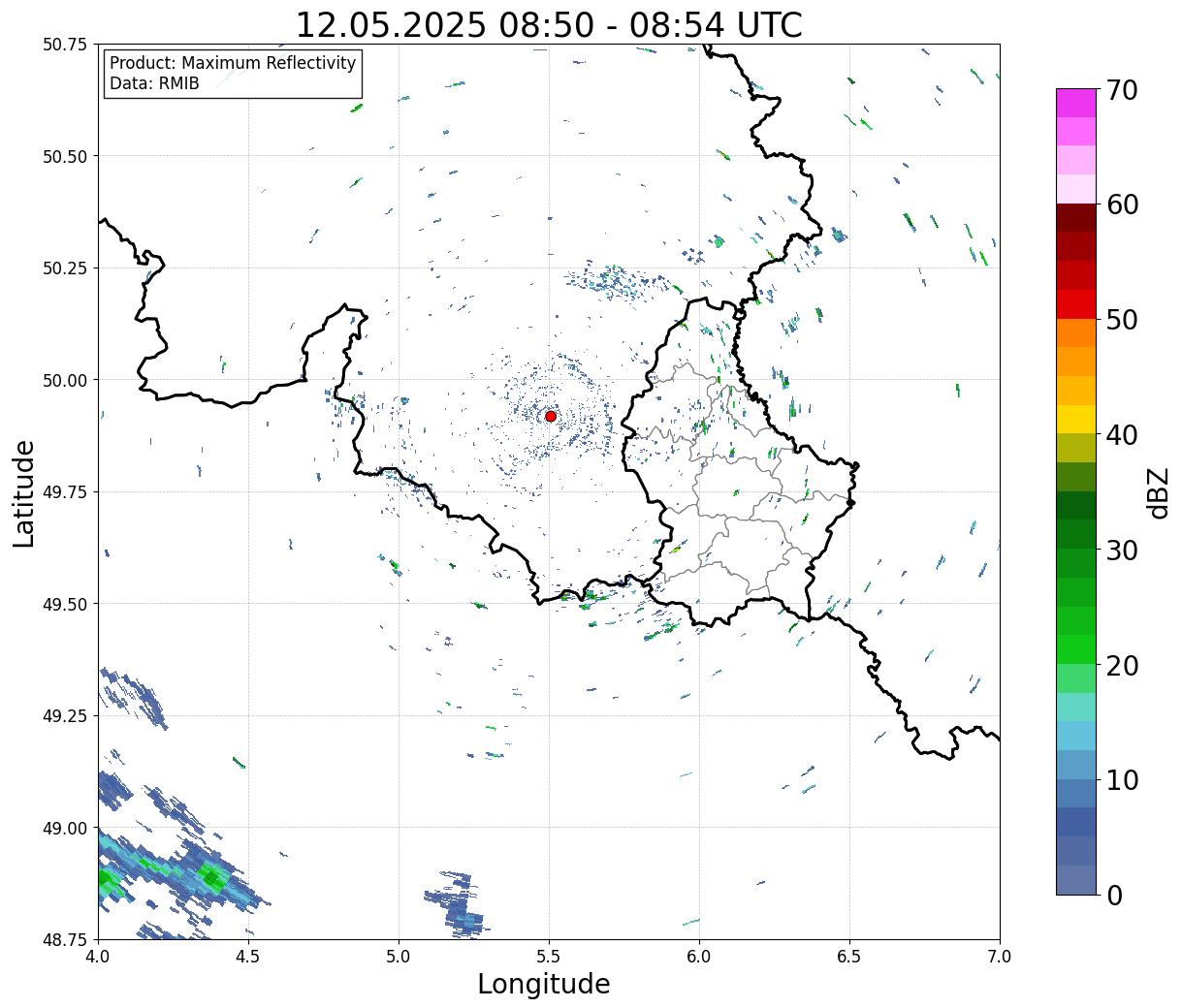Click the yellow colorbar segment just above the 40 tick
Viewport: 1182px width, 1008px height.
(1076, 420)
